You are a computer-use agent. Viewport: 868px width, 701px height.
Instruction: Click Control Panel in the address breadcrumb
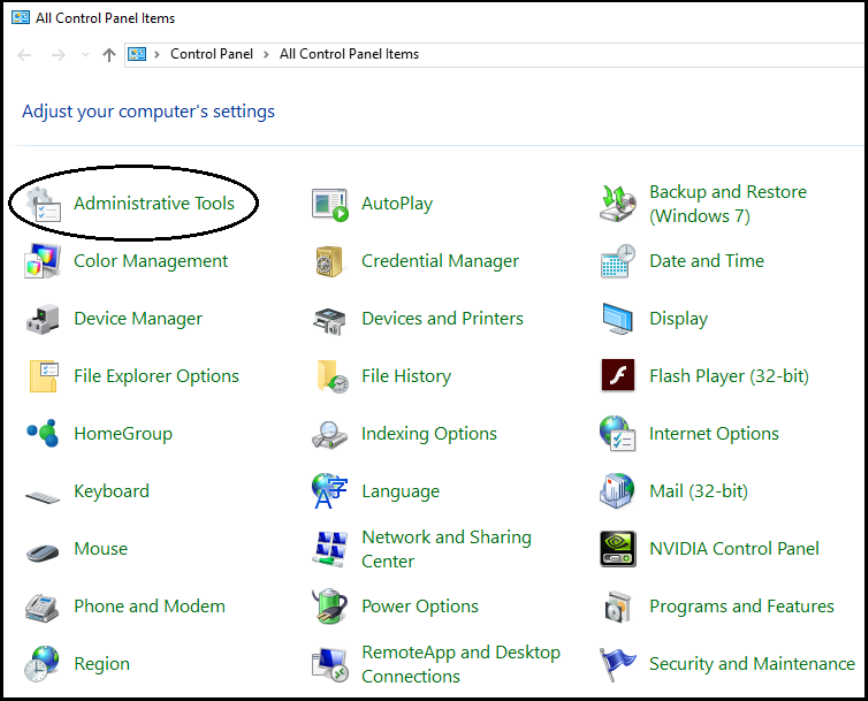tap(211, 54)
